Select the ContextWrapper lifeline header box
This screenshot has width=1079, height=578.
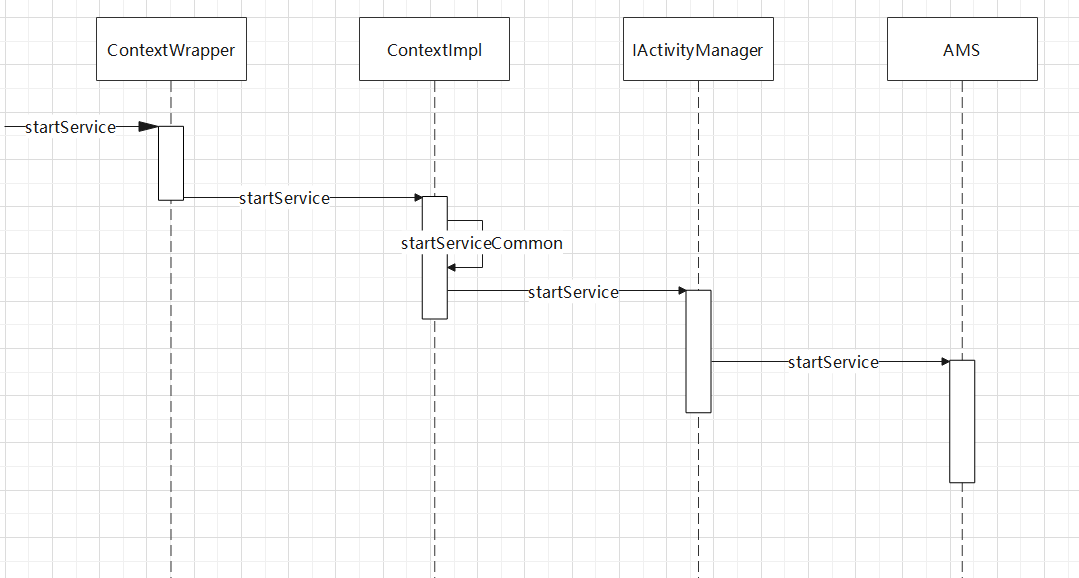coord(171,50)
